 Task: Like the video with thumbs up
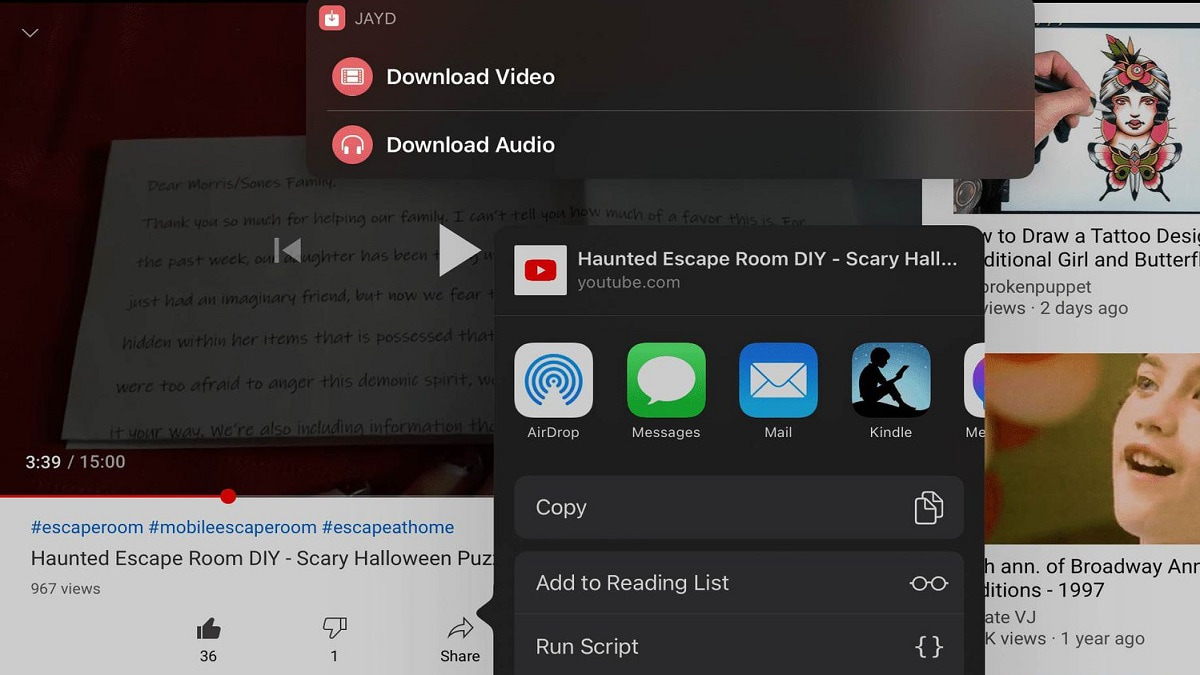208,629
